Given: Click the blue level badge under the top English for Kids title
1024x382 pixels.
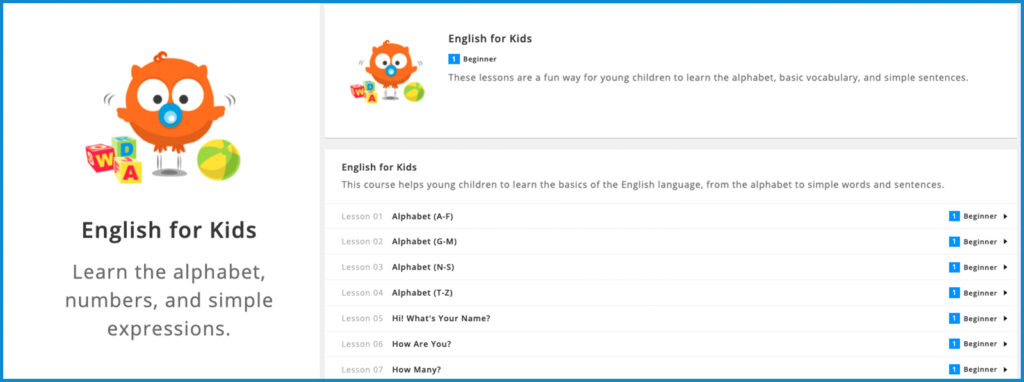Looking at the screenshot, I should coord(454,59).
